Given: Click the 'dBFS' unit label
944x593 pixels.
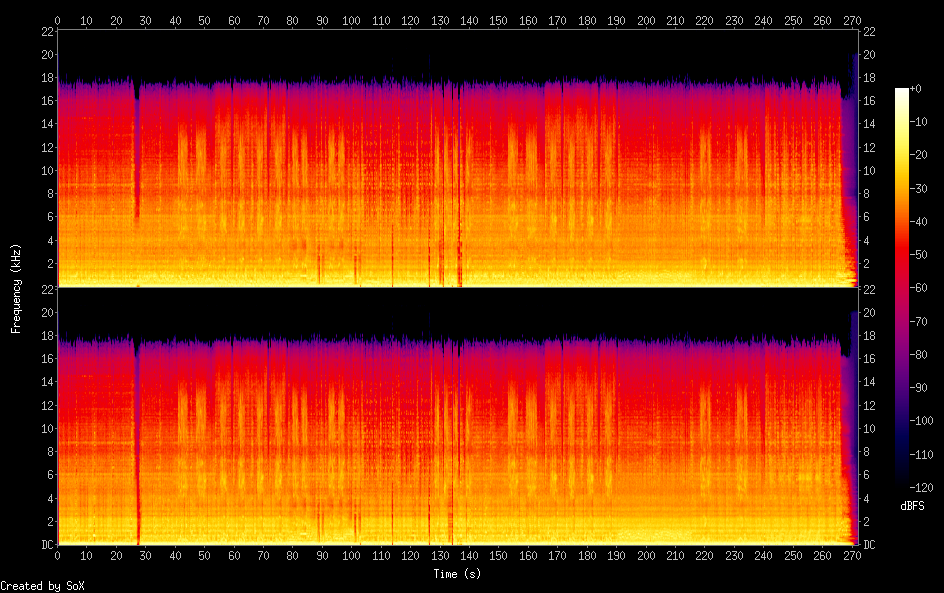Looking at the screenshot, I should pyautogui.click(x=912, y=506).
